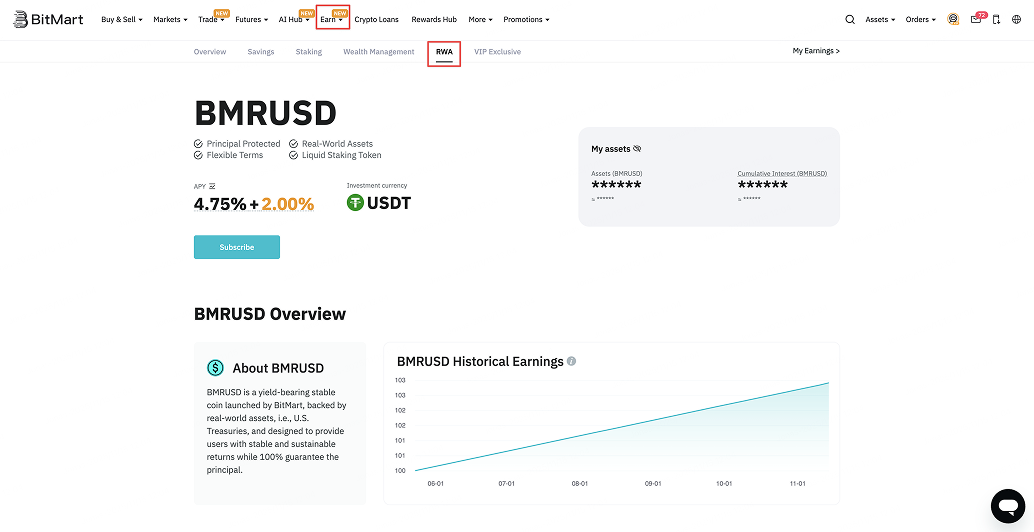Click the 11-01 chart axis label
1034x532 pixels.
point(797,484)
